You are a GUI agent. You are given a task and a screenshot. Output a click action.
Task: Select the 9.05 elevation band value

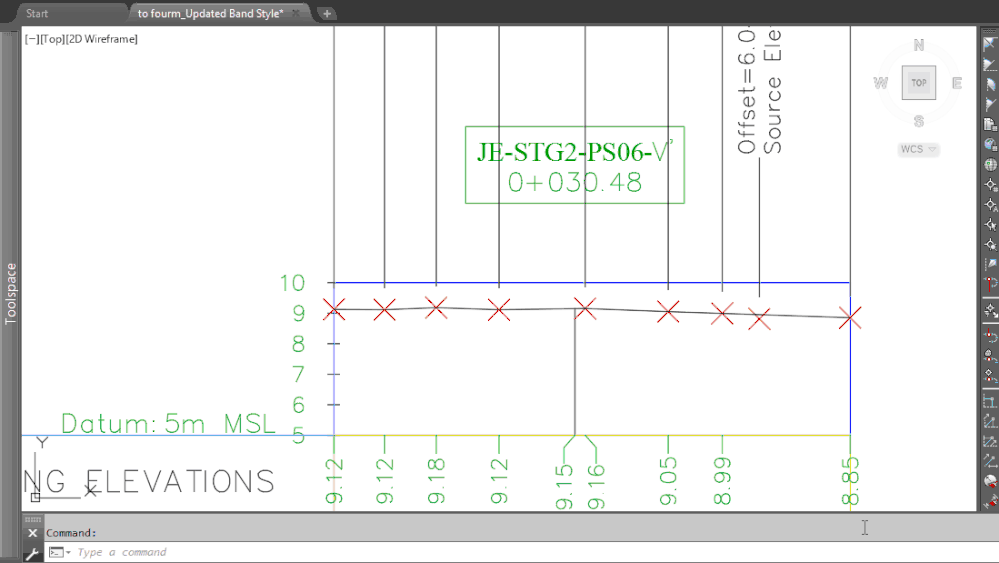pyautogui.click(x=668, y=481)
